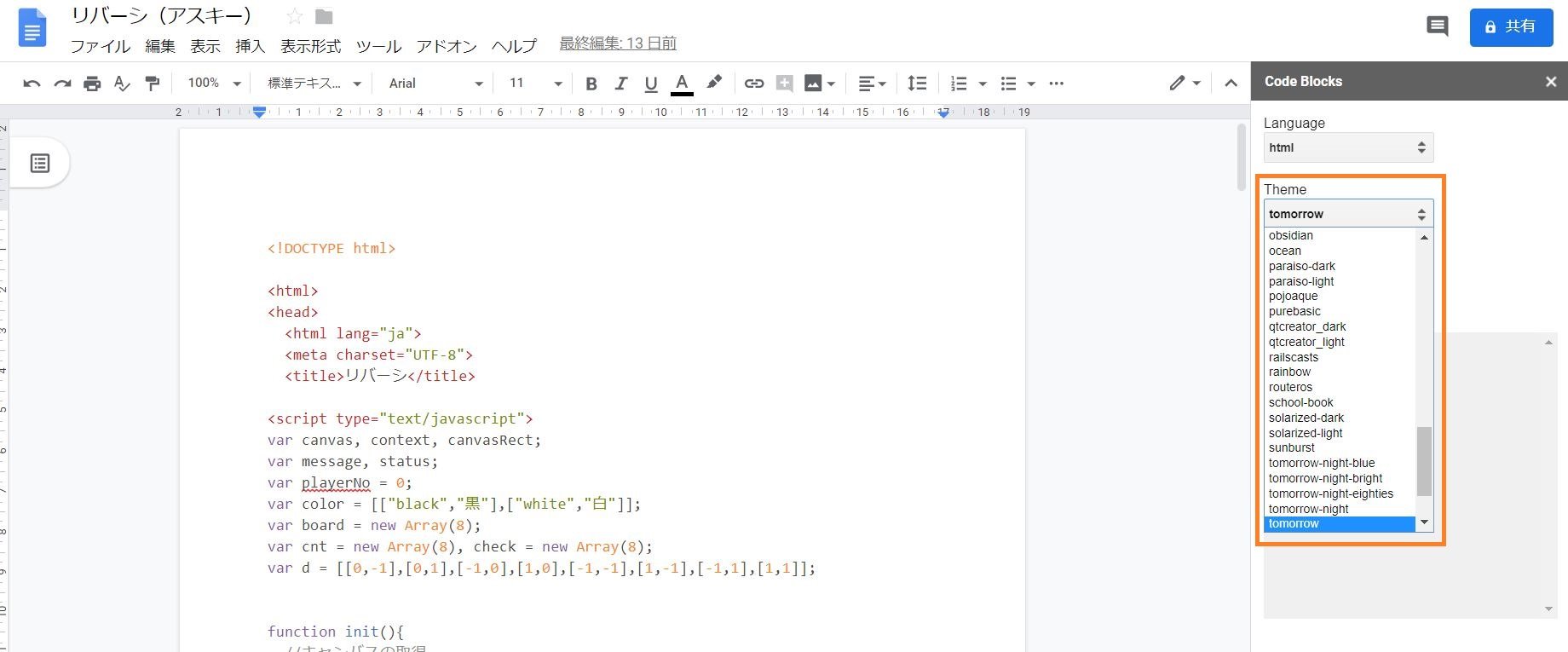Open line spacing options

(917, 84)
